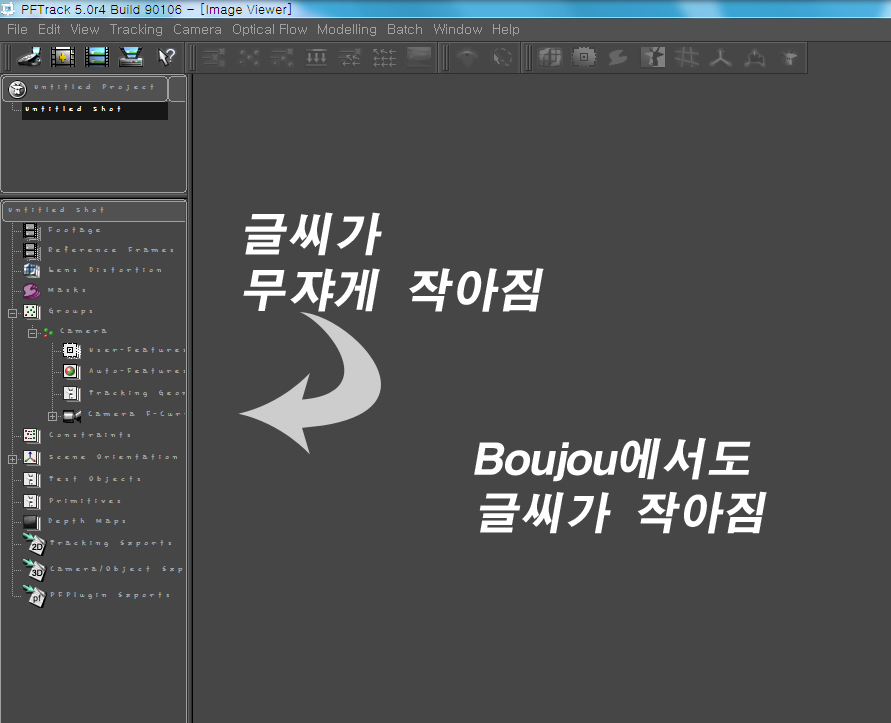This screenshot has width=891, height=723.
Task: Open the Edit menu
Action: click(49, 30)
